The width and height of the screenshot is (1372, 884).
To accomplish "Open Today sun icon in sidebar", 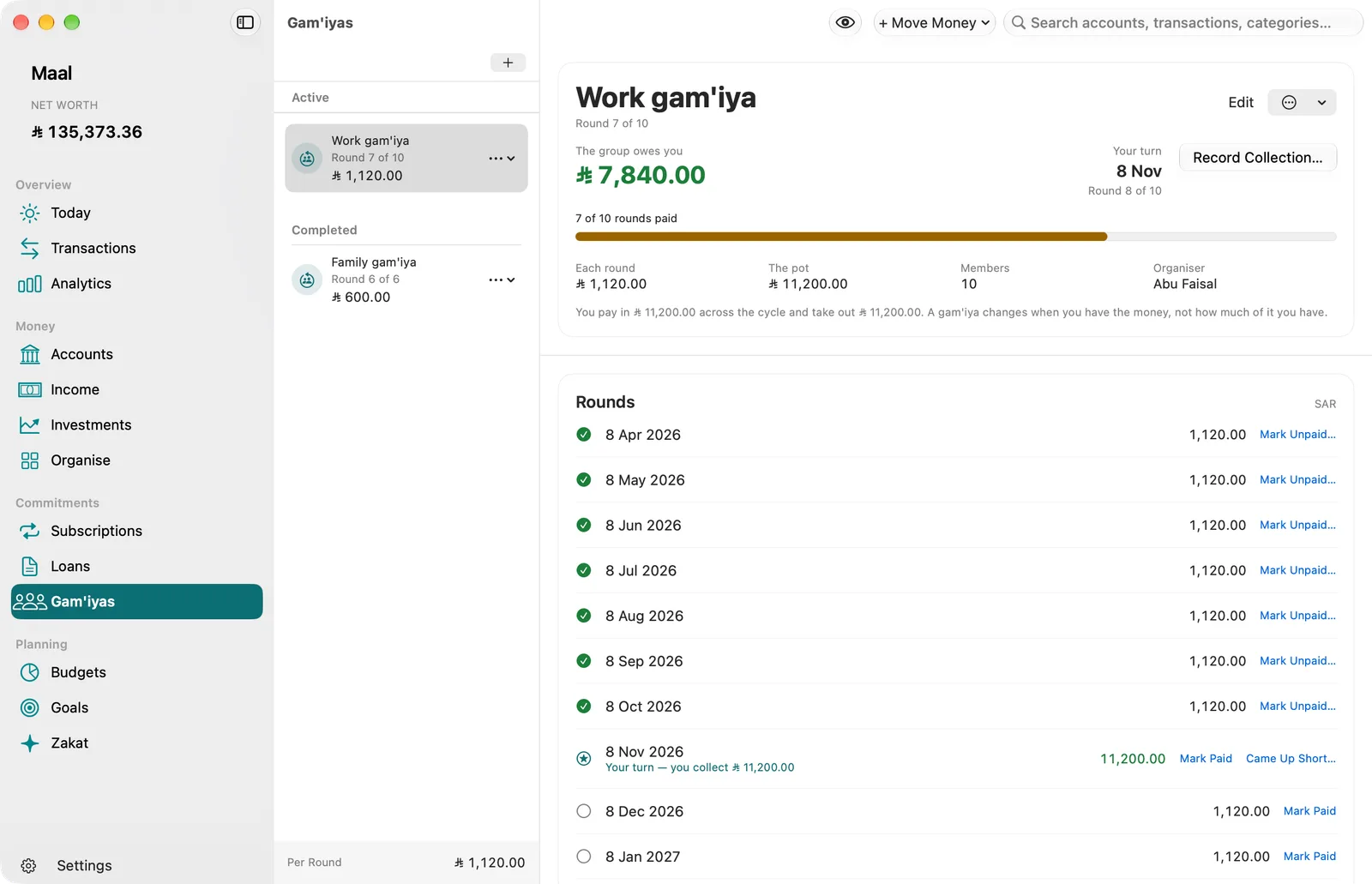I will click(30, 213).
